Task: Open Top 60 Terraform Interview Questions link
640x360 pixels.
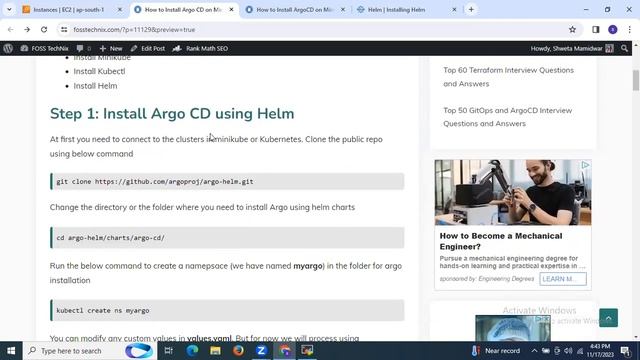Action: (x=508, y=77)
